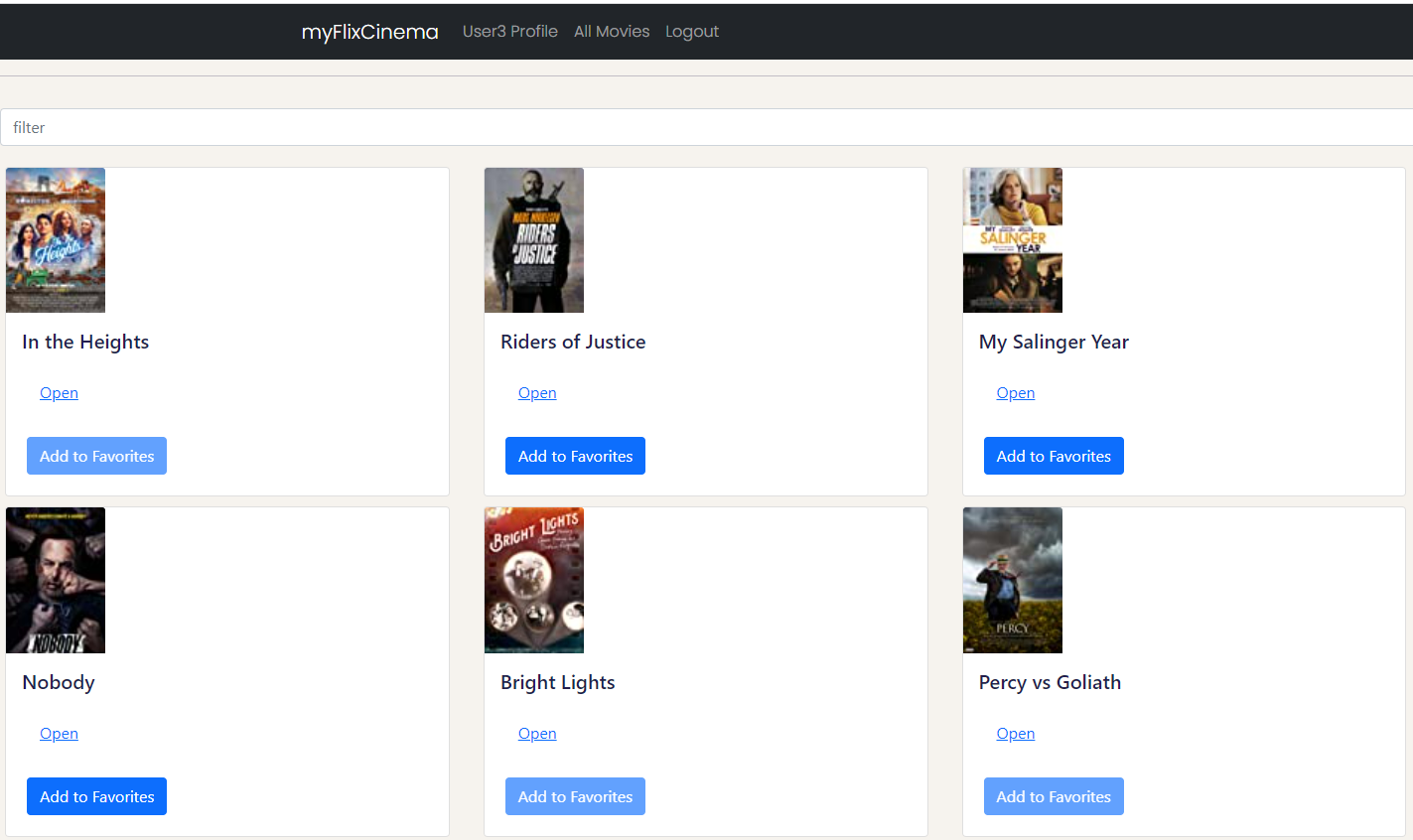Open details for Percy vs Goliath
The width and height of the screenshot is (1413, 840).
coord(1015,733)
